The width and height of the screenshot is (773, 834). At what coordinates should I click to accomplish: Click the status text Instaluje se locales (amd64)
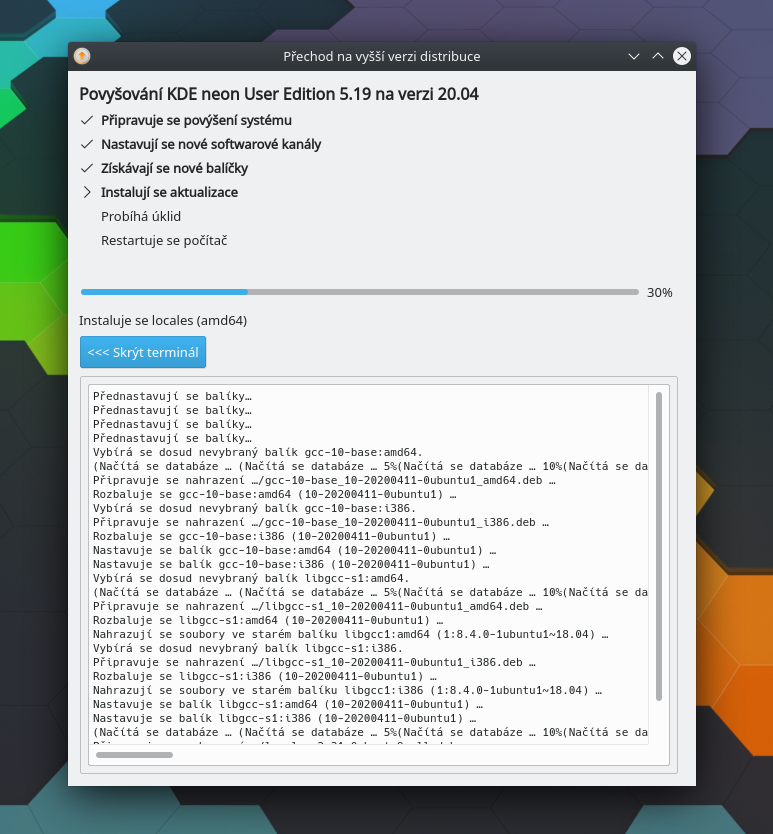click(163, 321)
